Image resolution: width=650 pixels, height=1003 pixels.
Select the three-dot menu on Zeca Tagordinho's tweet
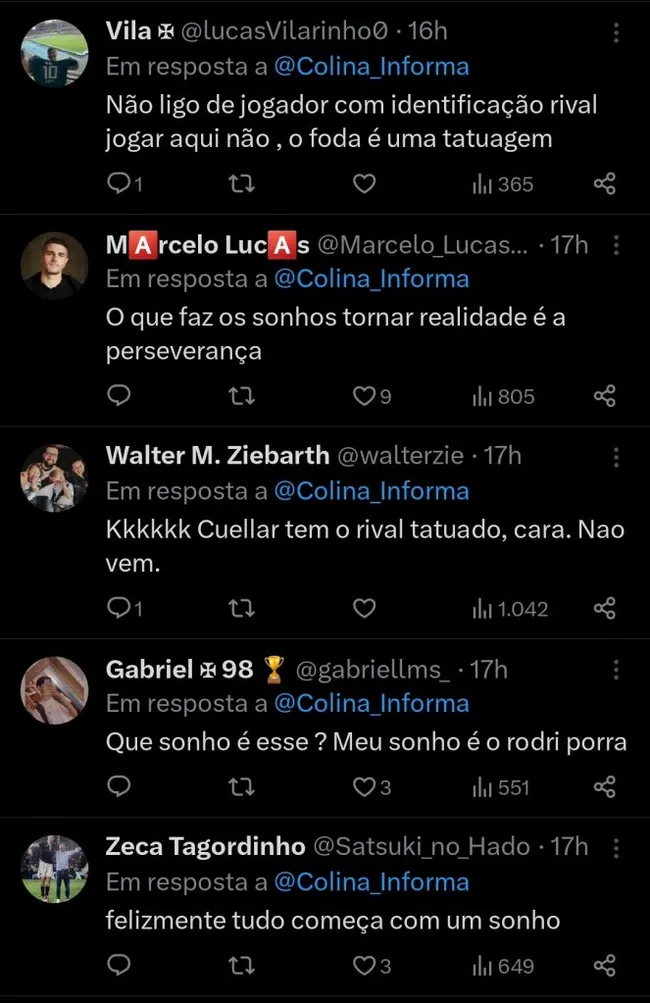coord(616,848)
